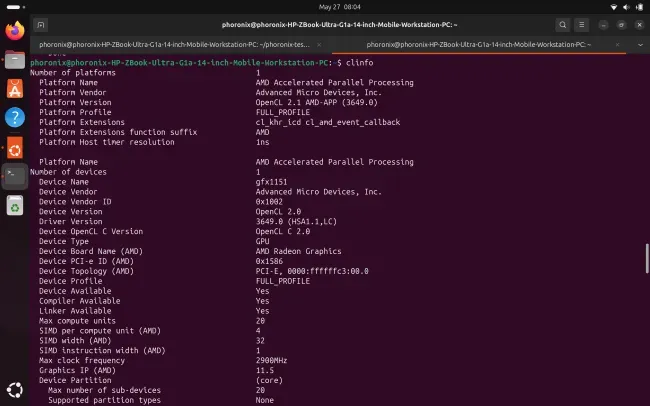Screen dimensions: 650x406
Task: Minimize the terminal window
Action: 604,25
